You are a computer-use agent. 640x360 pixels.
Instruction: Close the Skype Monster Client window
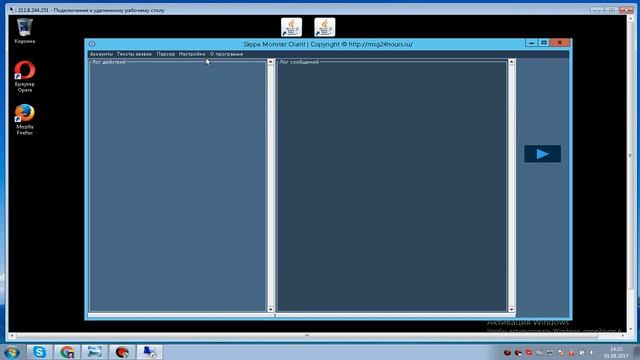[x=560, y=42]
